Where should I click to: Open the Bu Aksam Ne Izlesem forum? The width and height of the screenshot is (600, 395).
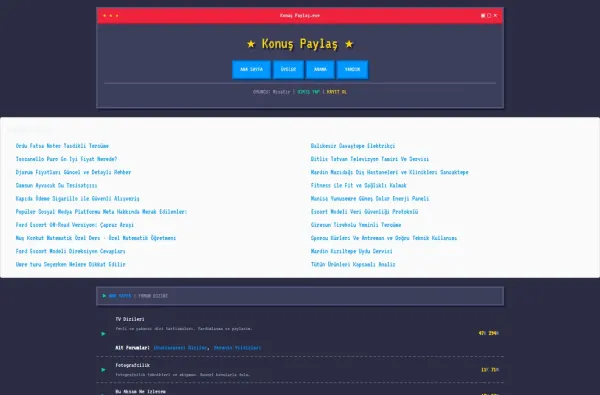click(x=141, y=392)
